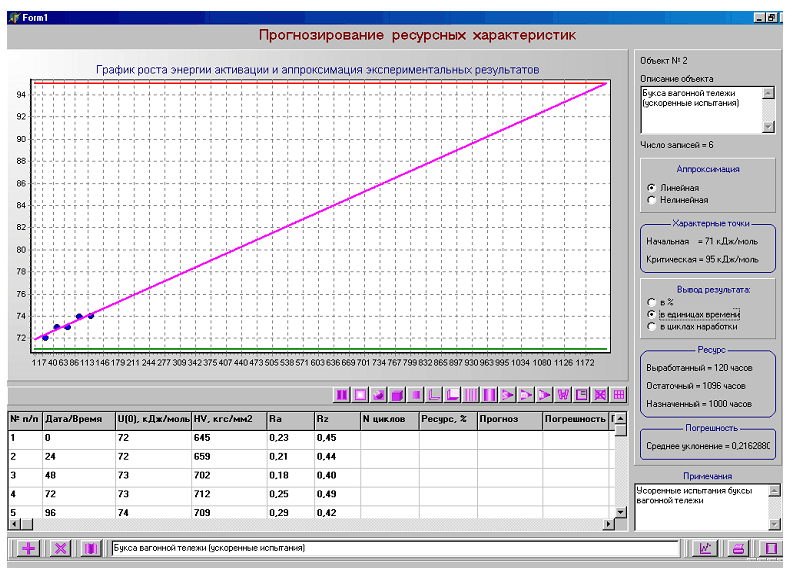Click the 'Погрешность' column header
Viewport: 799px width, 582px height.
click(575, 419)
